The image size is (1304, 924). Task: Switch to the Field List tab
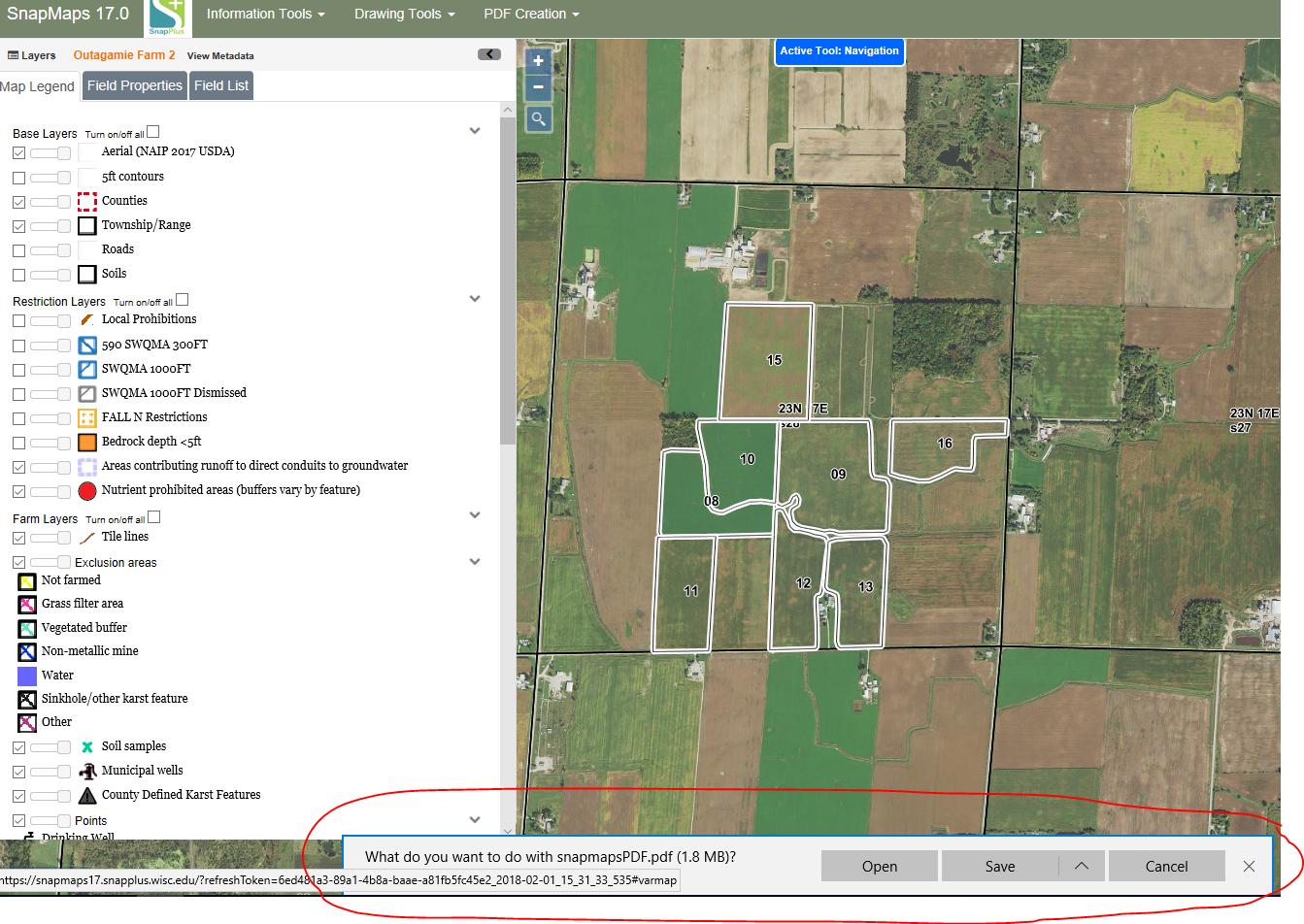pos(221,85)
